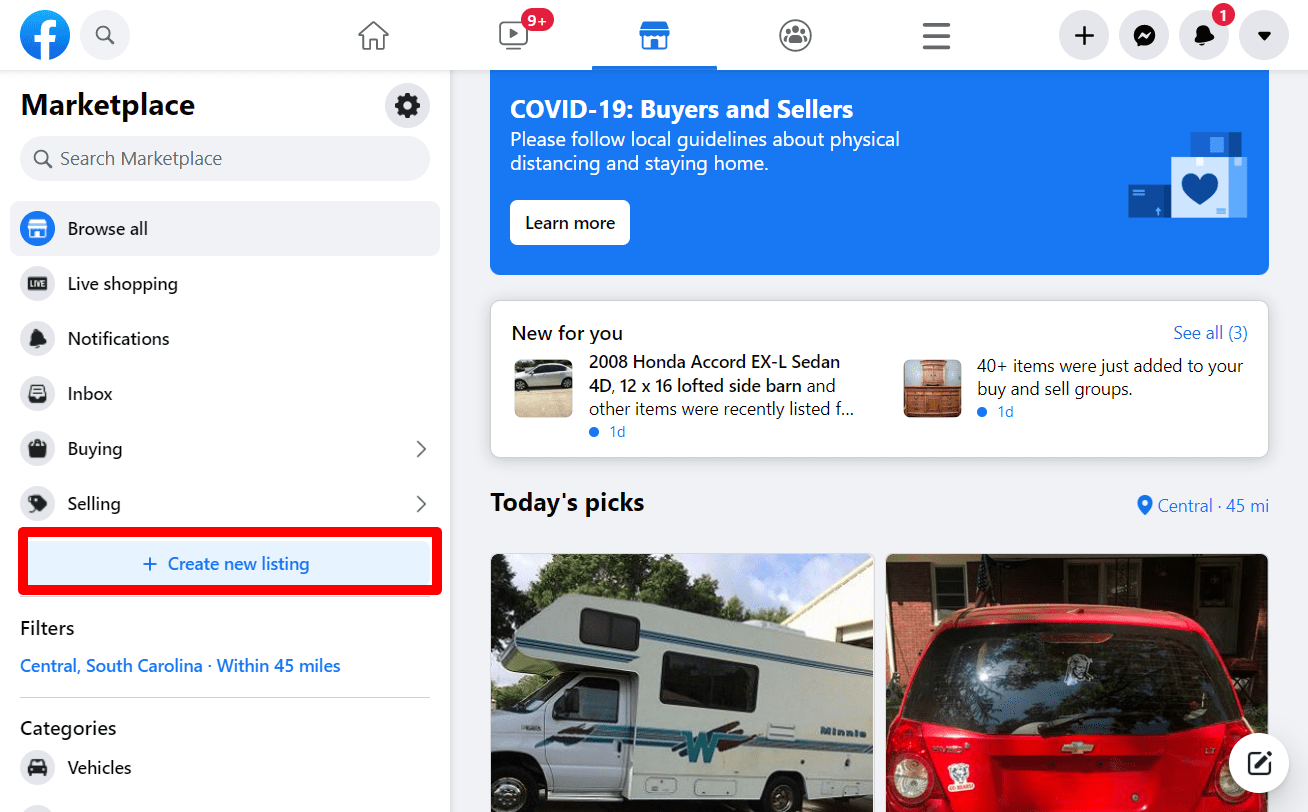This screenshot has width=1308, height=812.
Task: Open the account menu arrow
Action: 1263,35
